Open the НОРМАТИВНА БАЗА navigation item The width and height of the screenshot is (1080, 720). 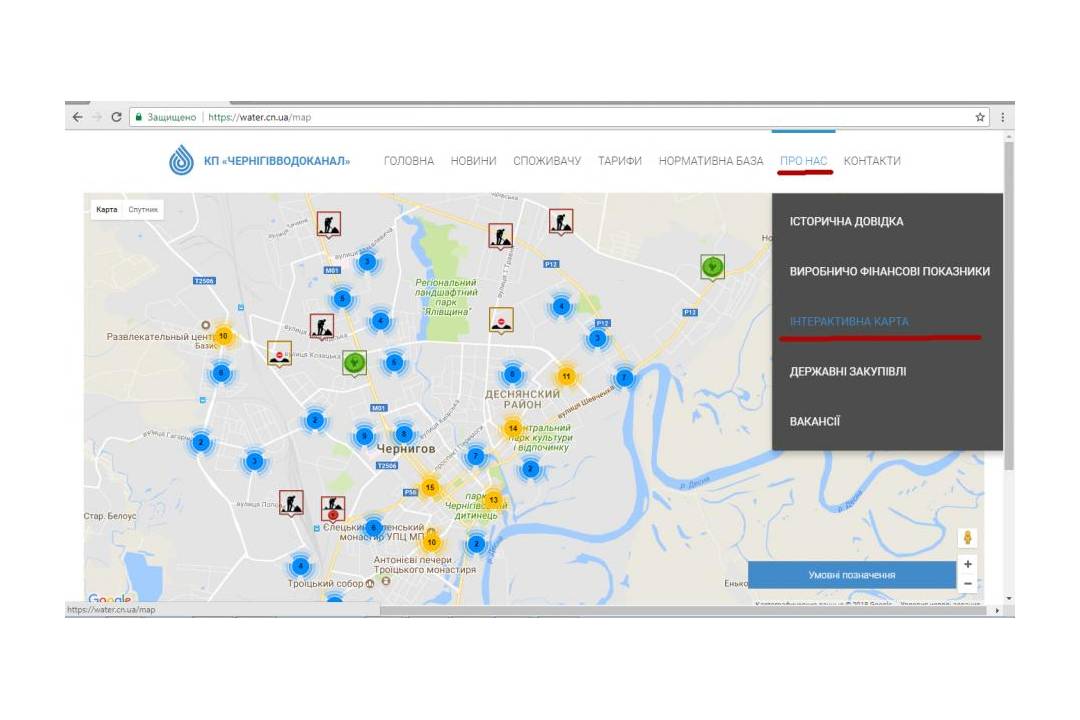[711, 161]
